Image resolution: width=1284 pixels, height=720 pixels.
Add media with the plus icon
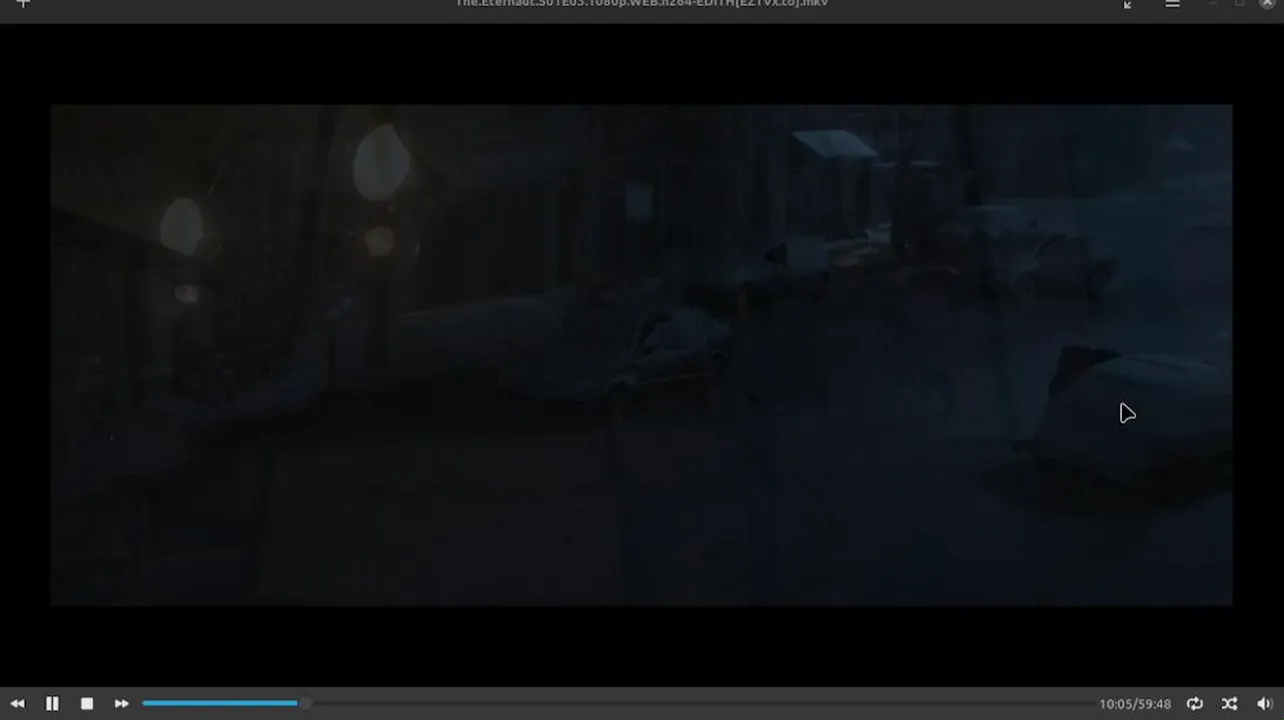point(23,4)
